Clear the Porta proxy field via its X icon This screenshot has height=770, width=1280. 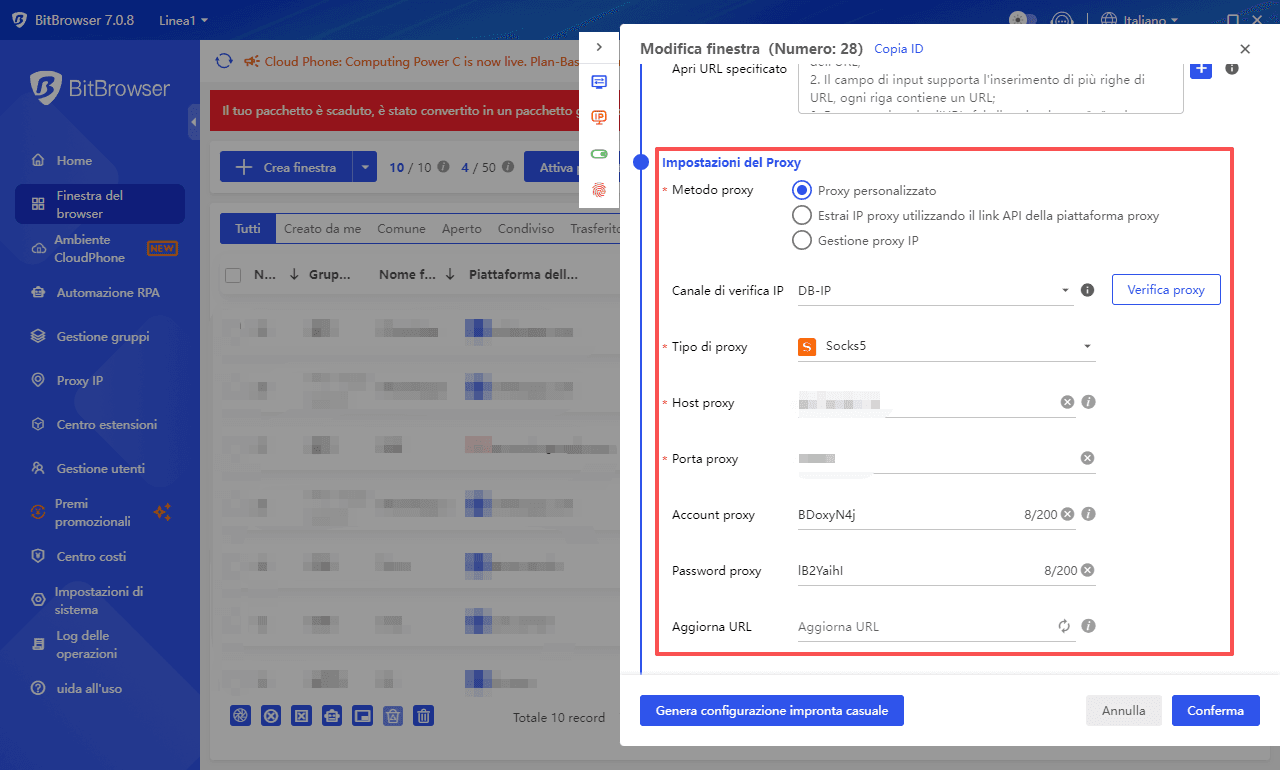coord(1087,457)
